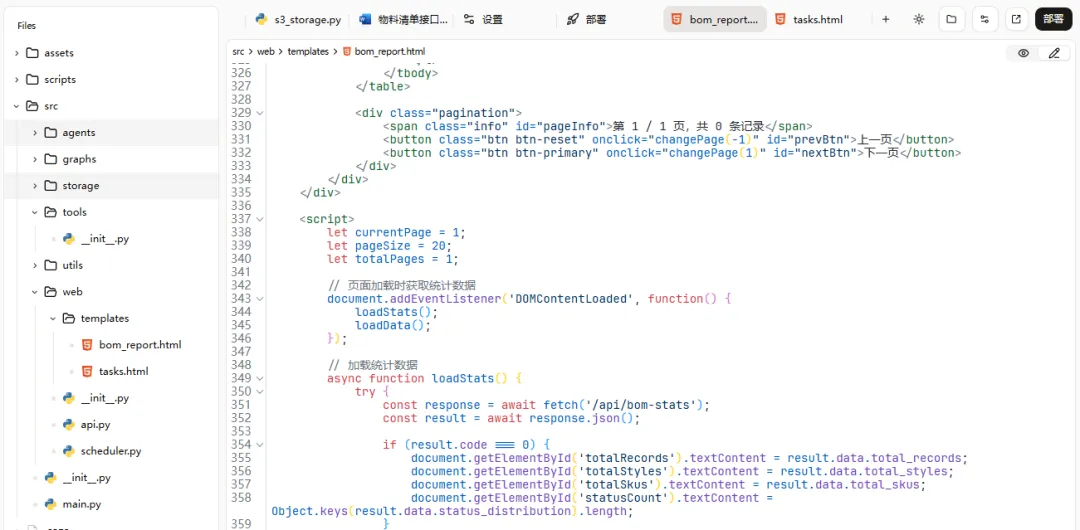The width and height of the screenshot is (1080, 530).
Task: Open the 设置 tab
Action: coord(483,19)
